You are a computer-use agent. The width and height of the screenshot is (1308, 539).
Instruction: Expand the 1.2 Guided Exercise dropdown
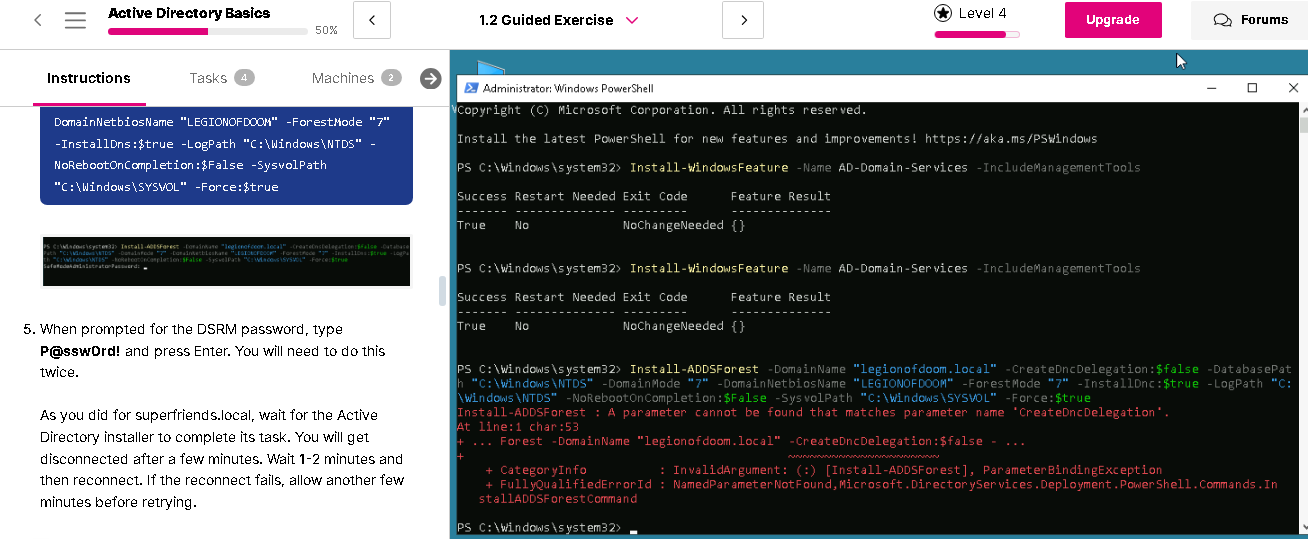pyautogui.click(x=631, y=20)
